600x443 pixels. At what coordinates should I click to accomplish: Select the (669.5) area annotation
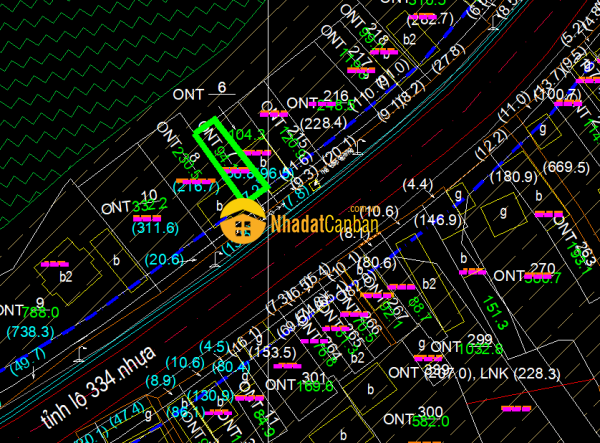[569, 167]
